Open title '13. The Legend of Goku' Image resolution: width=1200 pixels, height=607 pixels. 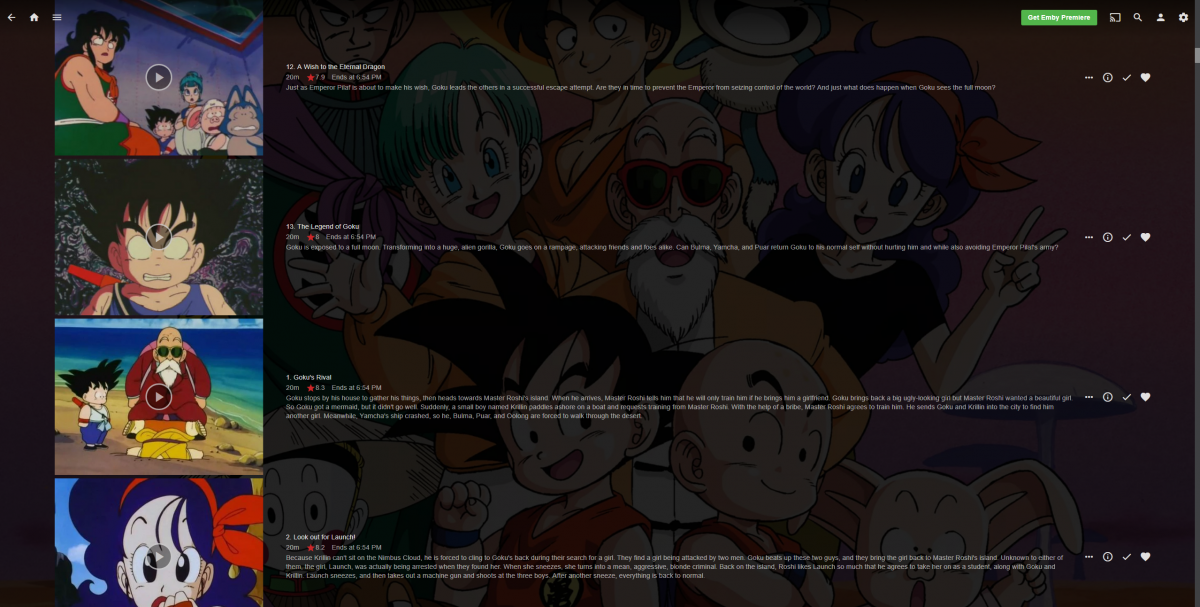click(x=322, y=227)
